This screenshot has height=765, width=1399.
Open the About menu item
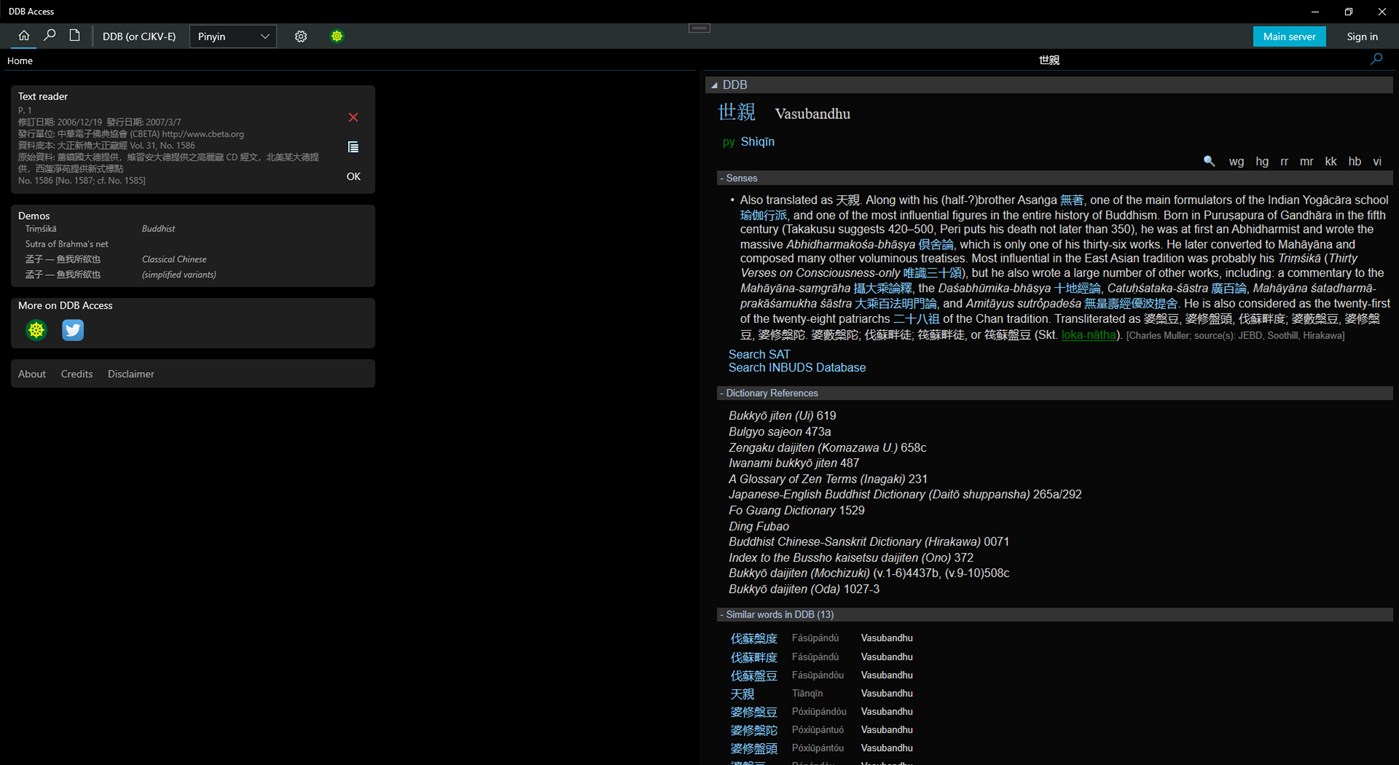pos(31,373)
